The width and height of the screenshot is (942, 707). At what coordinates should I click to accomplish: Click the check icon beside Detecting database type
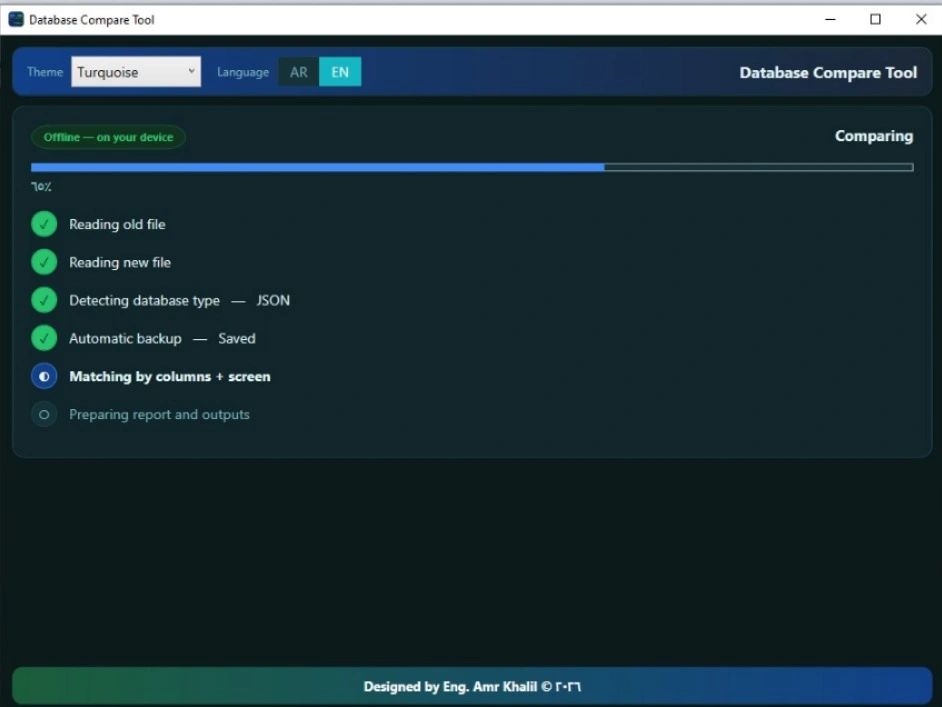[44, 300]
